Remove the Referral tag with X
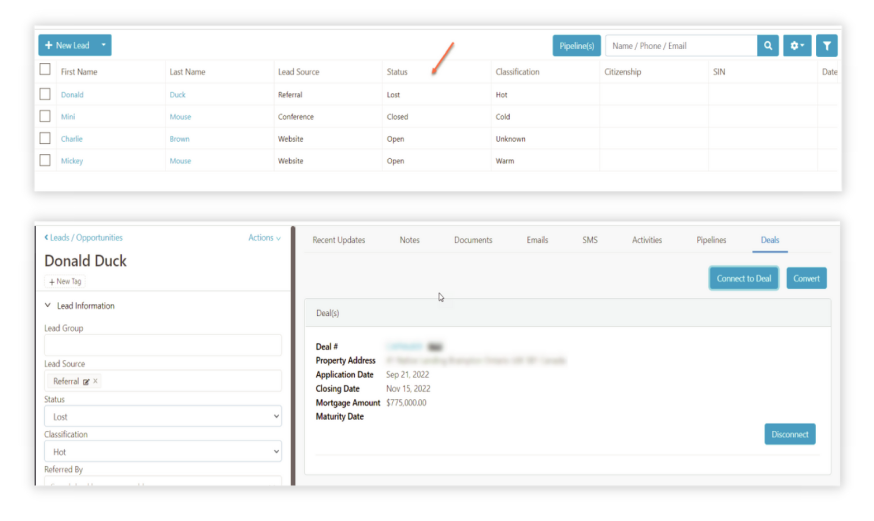The width and height of the screenshot is (874, 521). [96, 382]
